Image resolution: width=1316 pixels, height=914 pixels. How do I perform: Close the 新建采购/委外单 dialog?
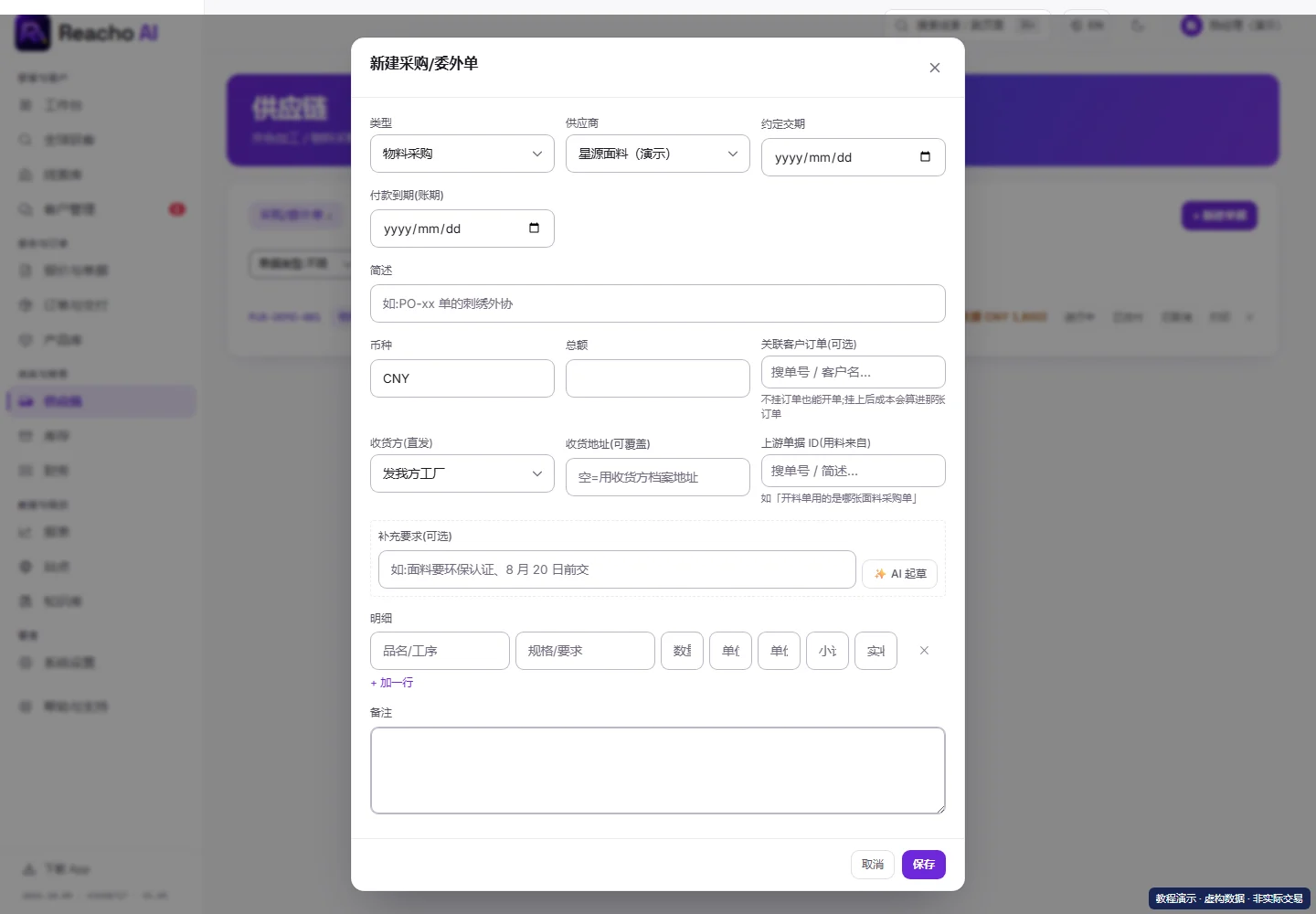click(x=934, y=68)
